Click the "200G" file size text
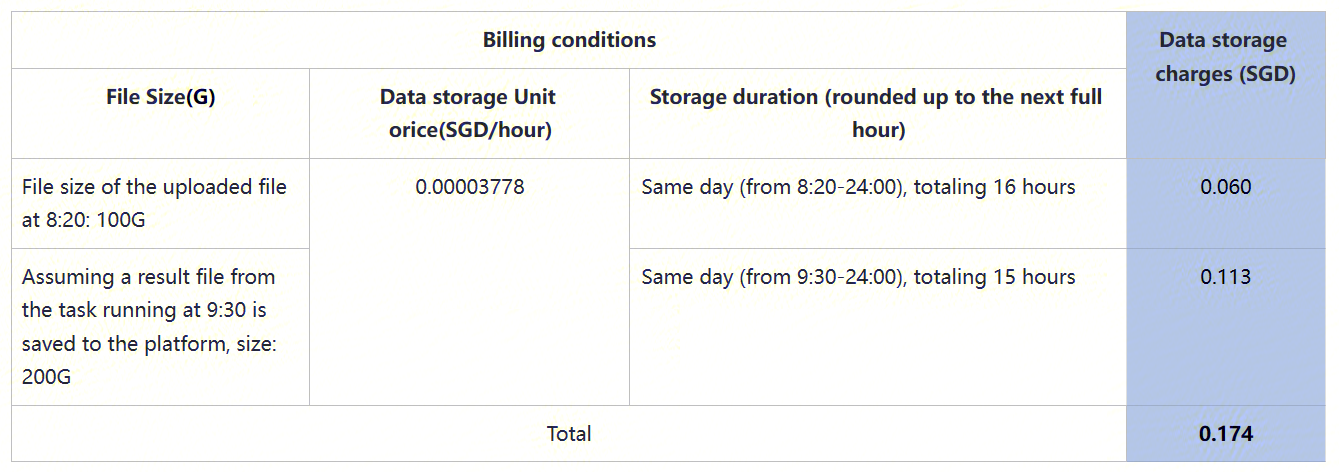 48,377
